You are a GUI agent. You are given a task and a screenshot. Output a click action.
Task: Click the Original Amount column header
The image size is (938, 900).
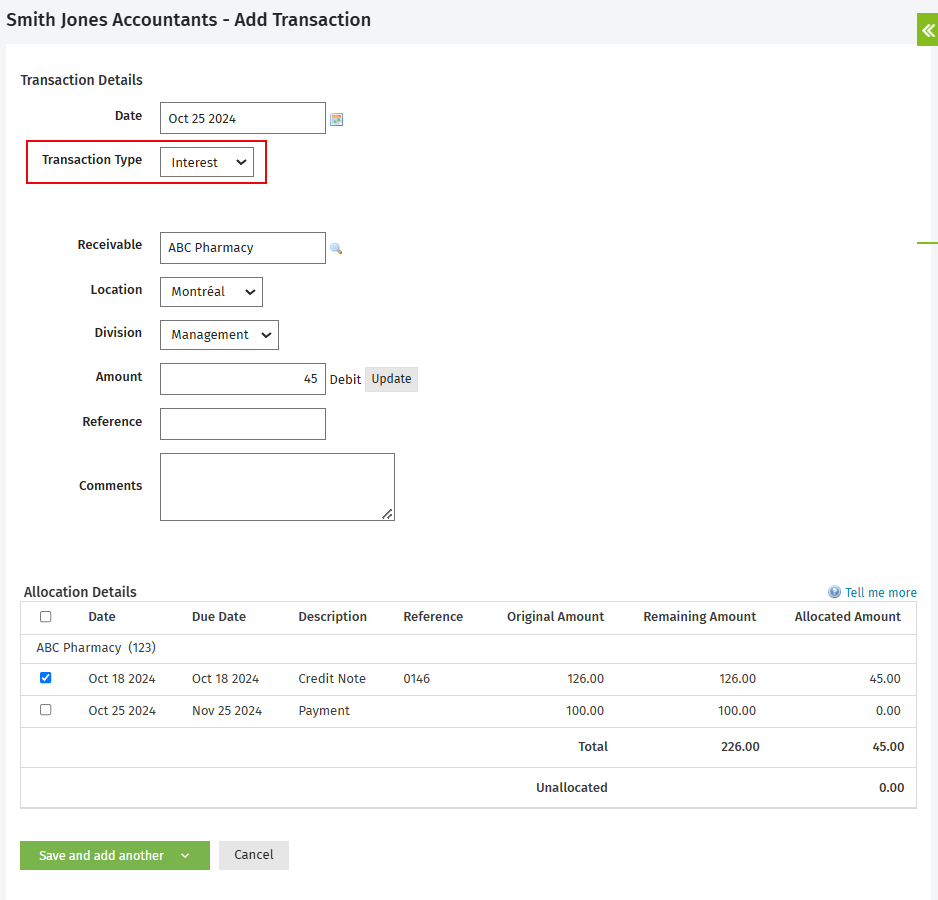[x=555, y=616]
